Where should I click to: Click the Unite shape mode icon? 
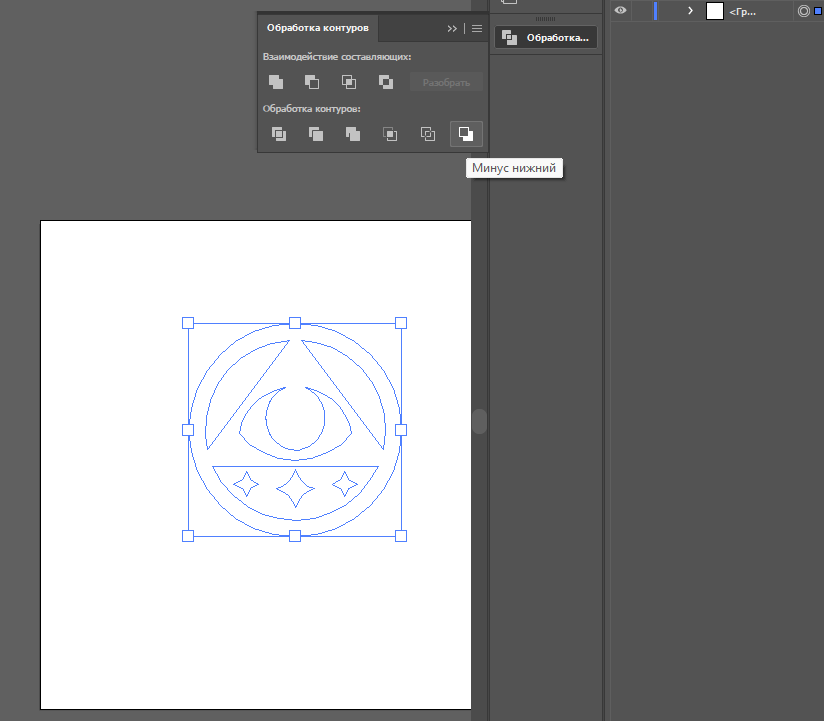point(276,82)
